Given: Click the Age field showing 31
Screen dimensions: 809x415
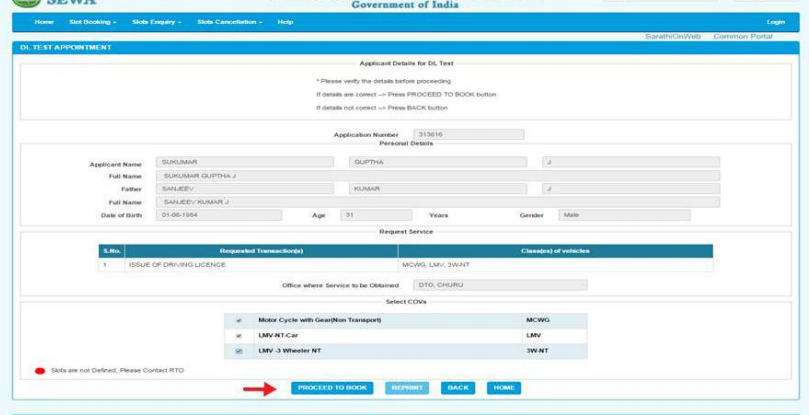Looking at the screenshot, I should (376, 215).
